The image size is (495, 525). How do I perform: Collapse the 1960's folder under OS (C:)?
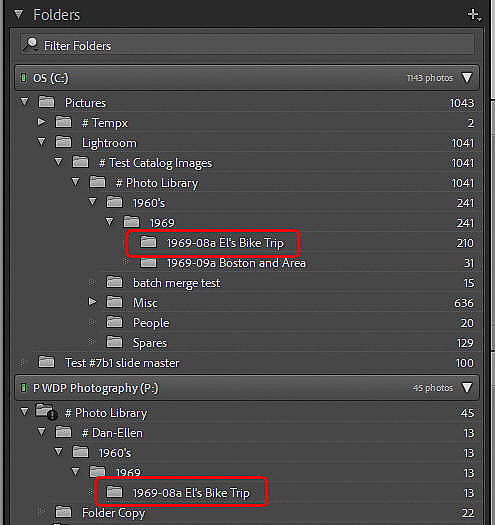point(93,202)
